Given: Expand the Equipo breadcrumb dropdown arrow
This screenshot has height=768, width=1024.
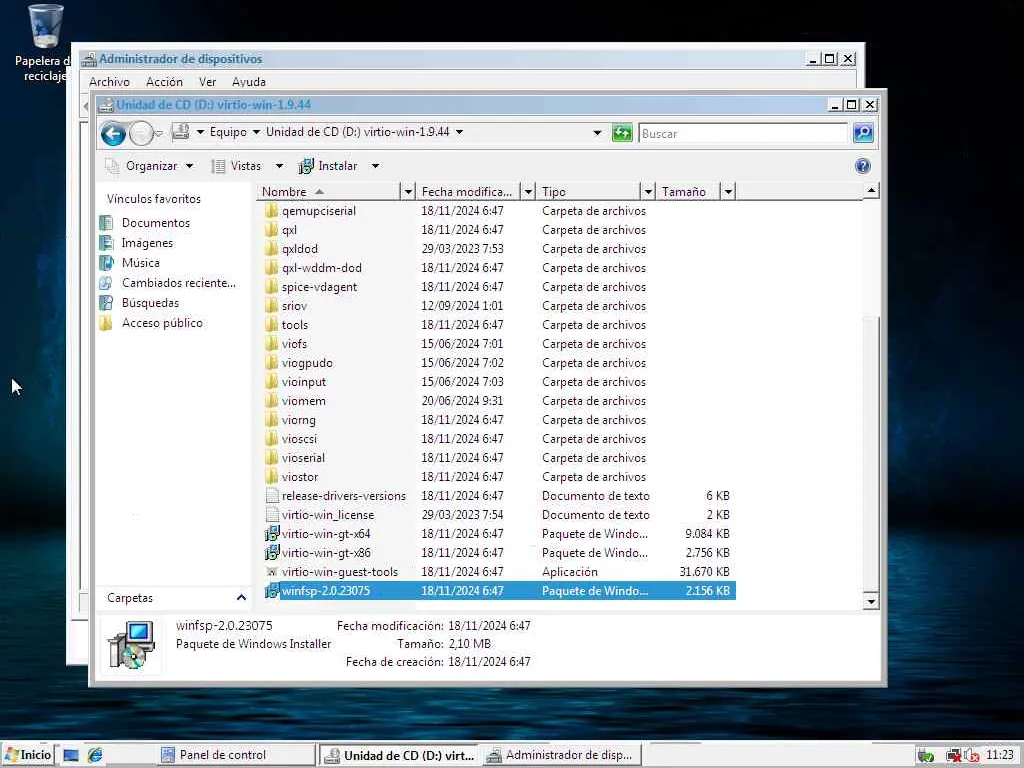Looking at the screenshot, I should (x=256, y=132).
